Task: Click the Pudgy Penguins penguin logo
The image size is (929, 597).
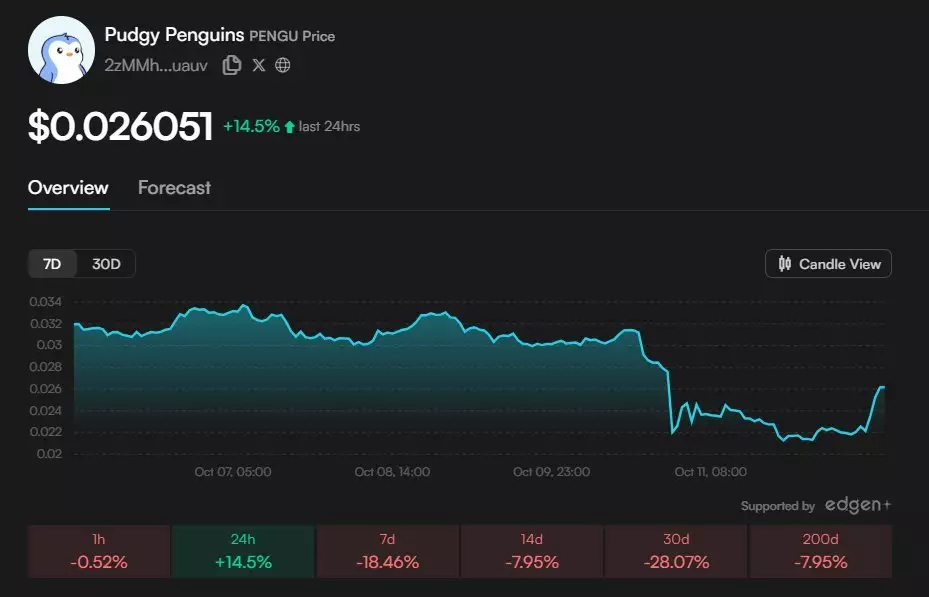Action: point(61,50)
